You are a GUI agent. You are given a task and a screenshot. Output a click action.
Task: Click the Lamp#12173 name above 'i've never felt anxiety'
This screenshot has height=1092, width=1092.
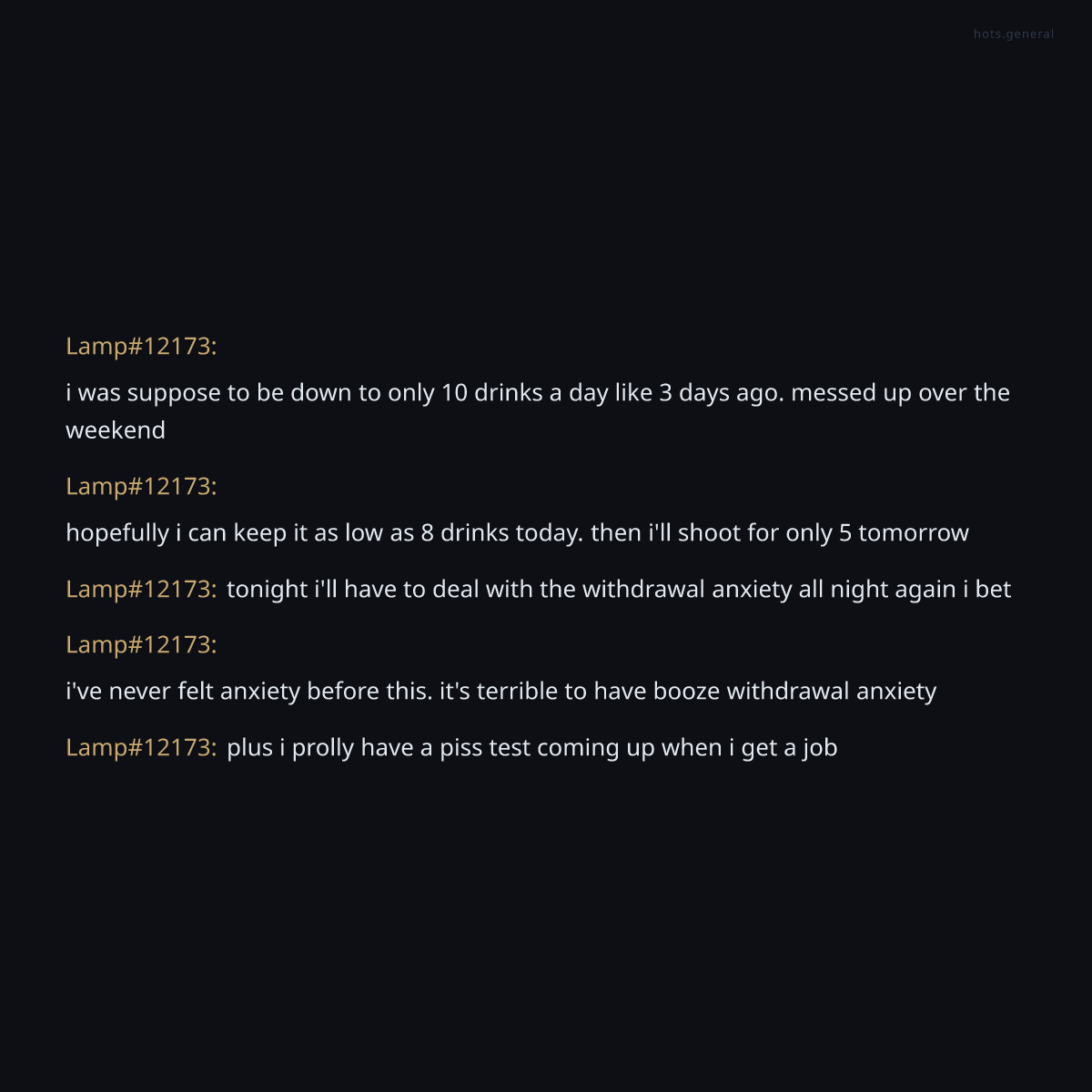tap(141, 645)
